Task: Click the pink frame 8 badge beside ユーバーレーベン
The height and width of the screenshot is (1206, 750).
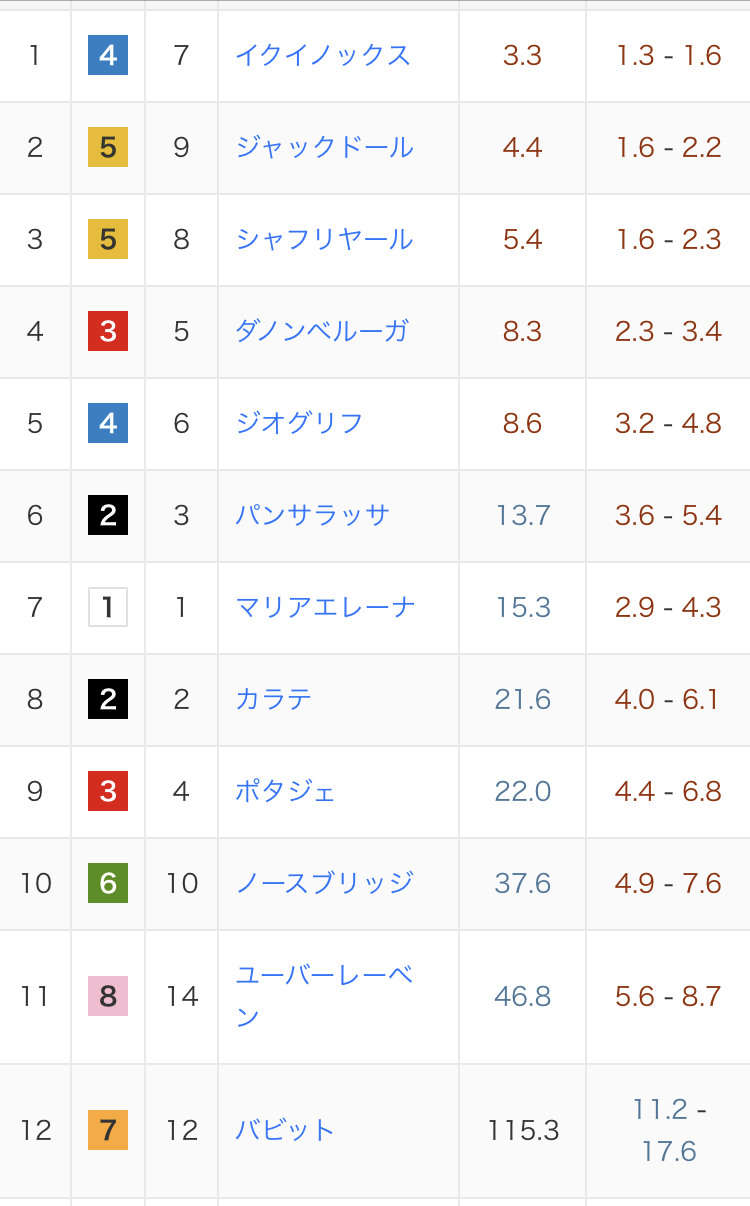Action: [108, 996]
